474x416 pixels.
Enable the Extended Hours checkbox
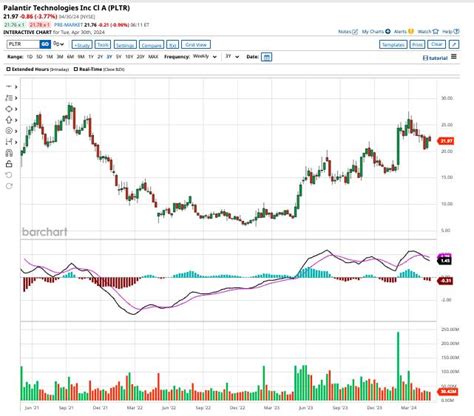9,69
